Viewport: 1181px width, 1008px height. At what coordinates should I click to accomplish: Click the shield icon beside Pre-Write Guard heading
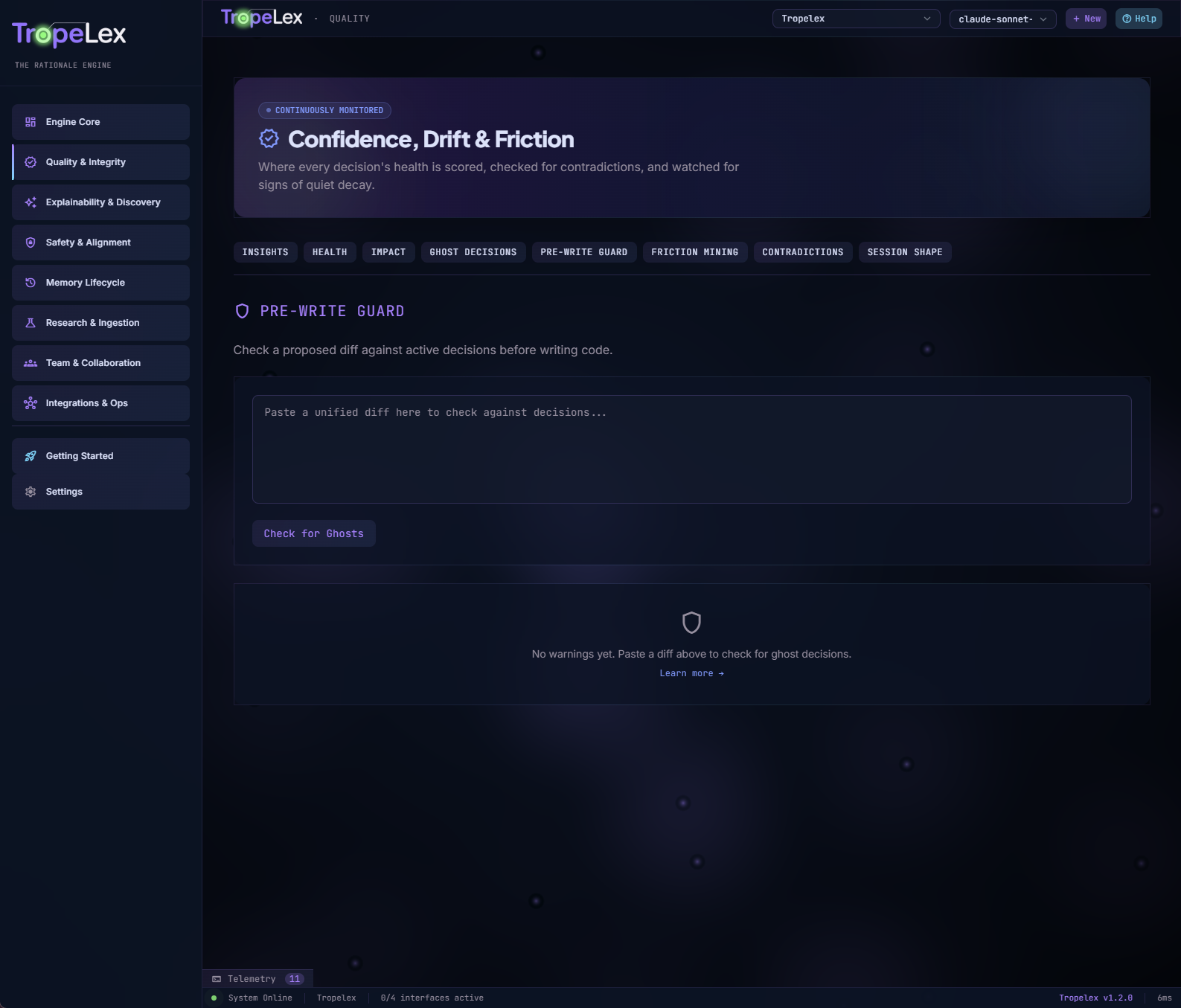coord(242,311)
